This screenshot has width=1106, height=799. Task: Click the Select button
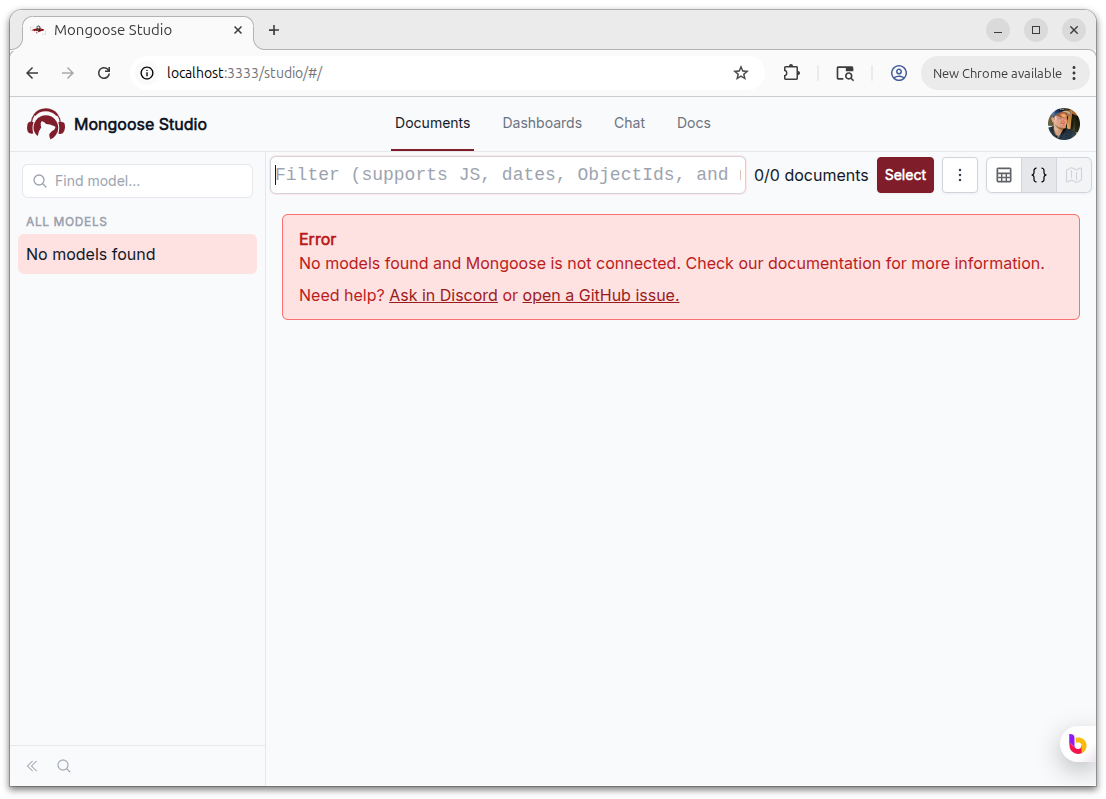tap(905, 175)
